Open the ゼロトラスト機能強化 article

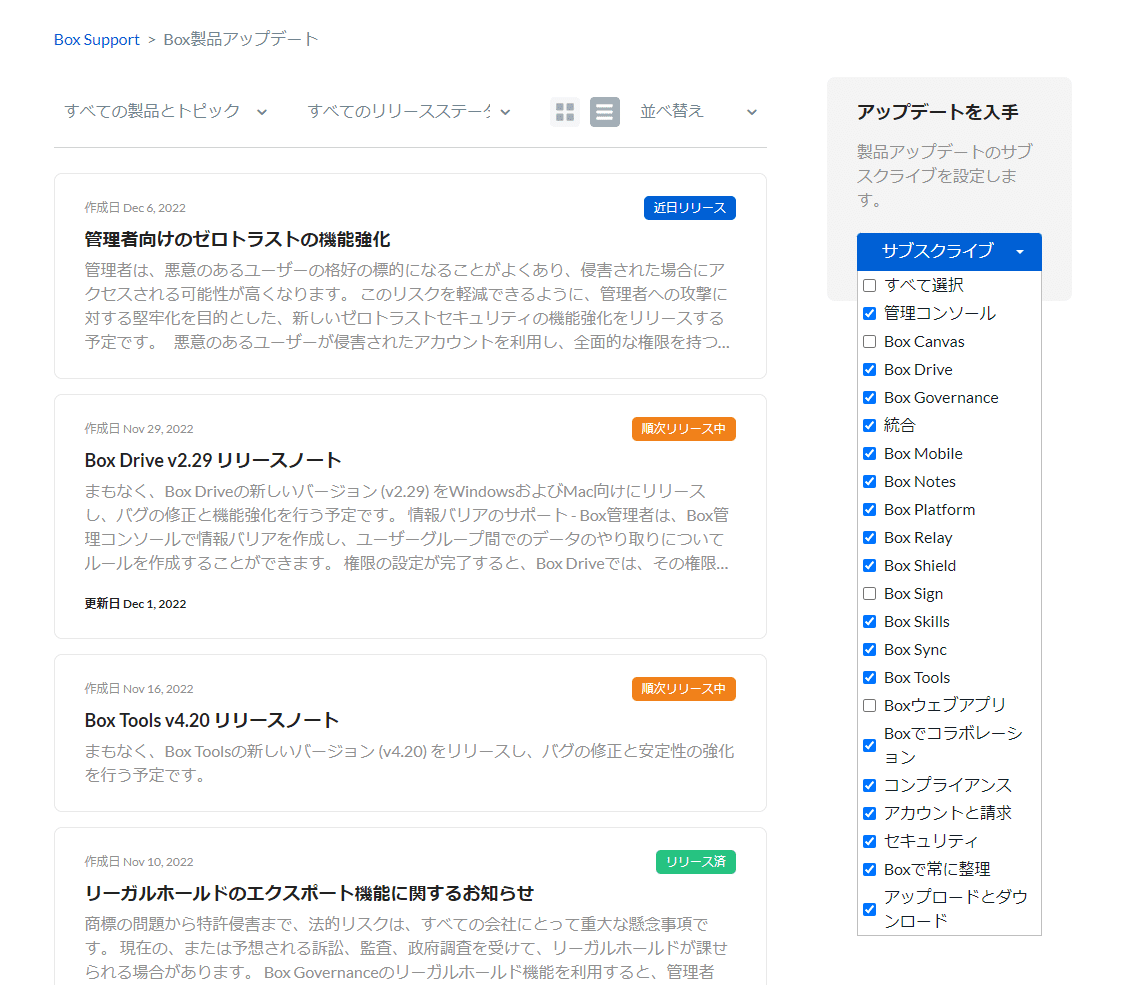point(238,239)
